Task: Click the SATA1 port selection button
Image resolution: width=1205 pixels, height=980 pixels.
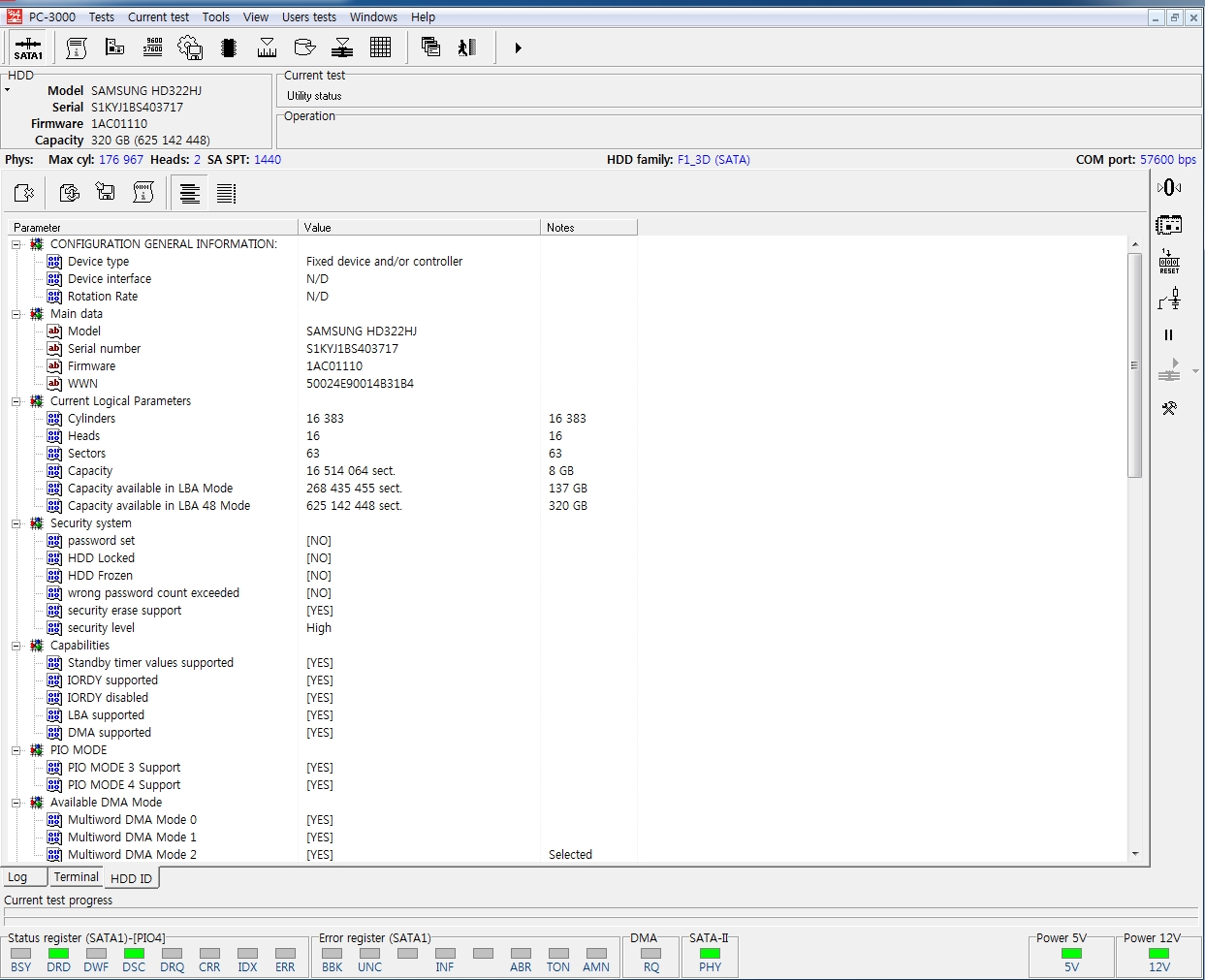Action: (28, 47)
